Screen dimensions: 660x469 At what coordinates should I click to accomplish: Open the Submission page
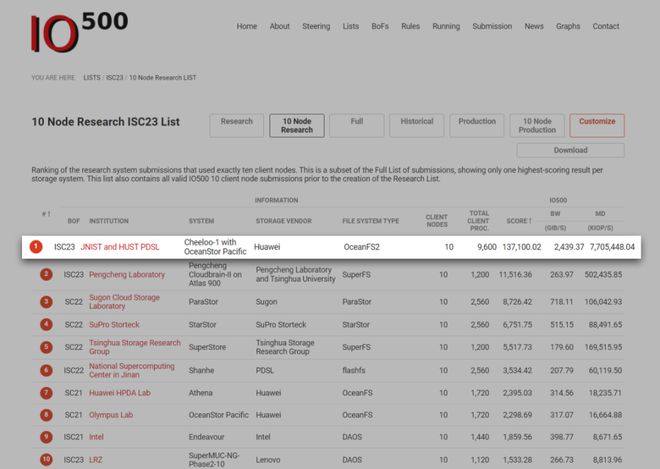point(492,26)
